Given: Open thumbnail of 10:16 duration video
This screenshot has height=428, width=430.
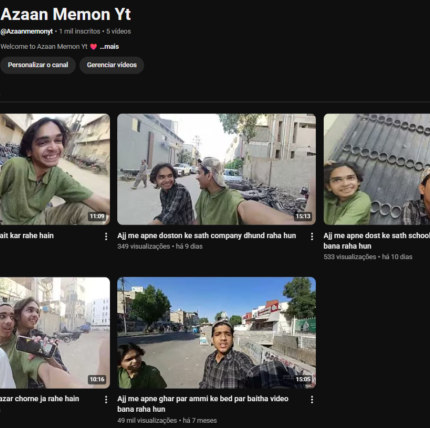Looking at the screenshot, I should (x=55, y=333).
